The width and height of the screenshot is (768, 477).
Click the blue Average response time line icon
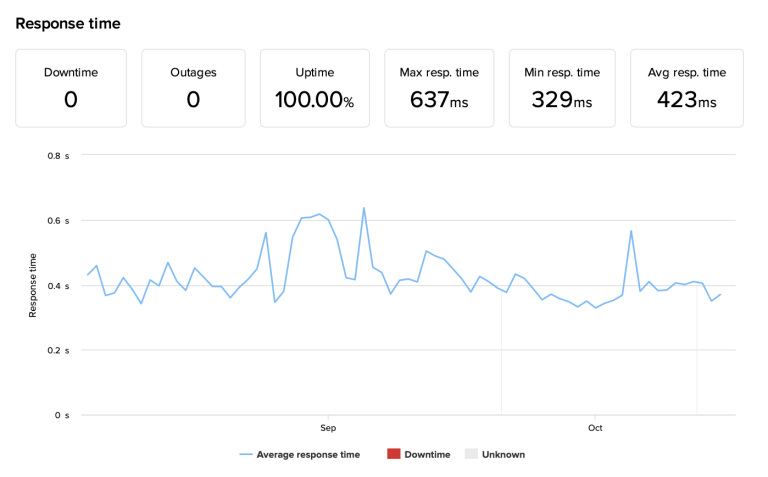pyautogui.click(x=246, y=455)
